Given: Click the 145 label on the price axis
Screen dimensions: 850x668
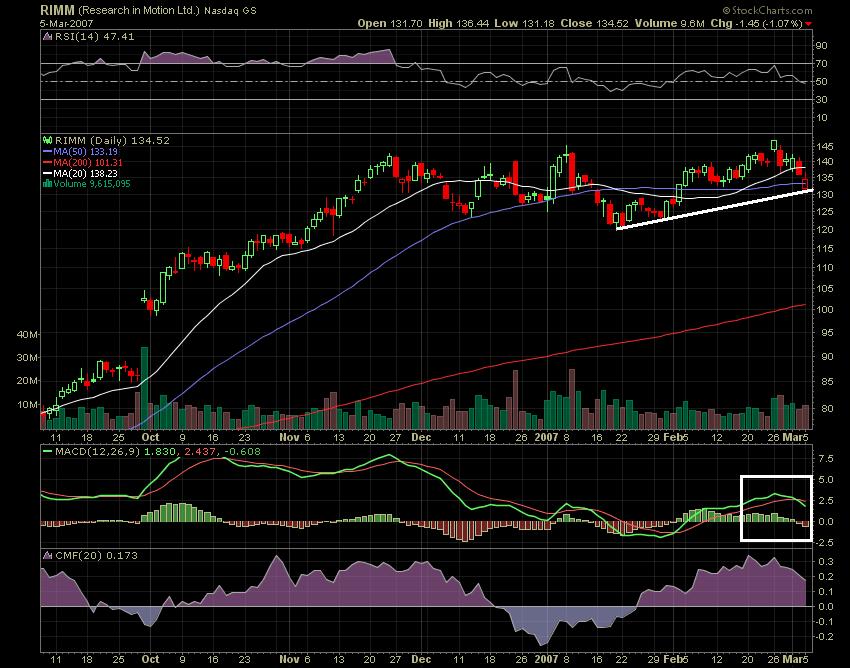Looking at the screenshot, I should point(824,147).
